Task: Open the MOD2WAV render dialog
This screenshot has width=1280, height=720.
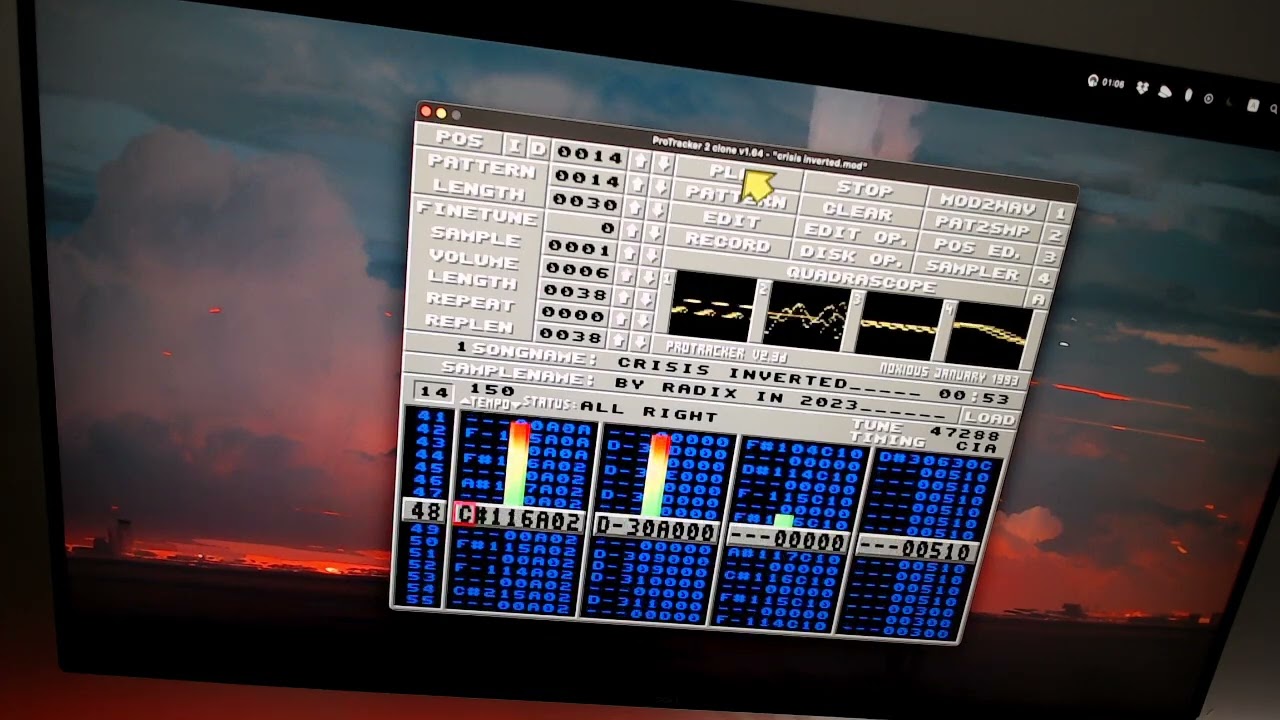Action: (x=988, y=204)
